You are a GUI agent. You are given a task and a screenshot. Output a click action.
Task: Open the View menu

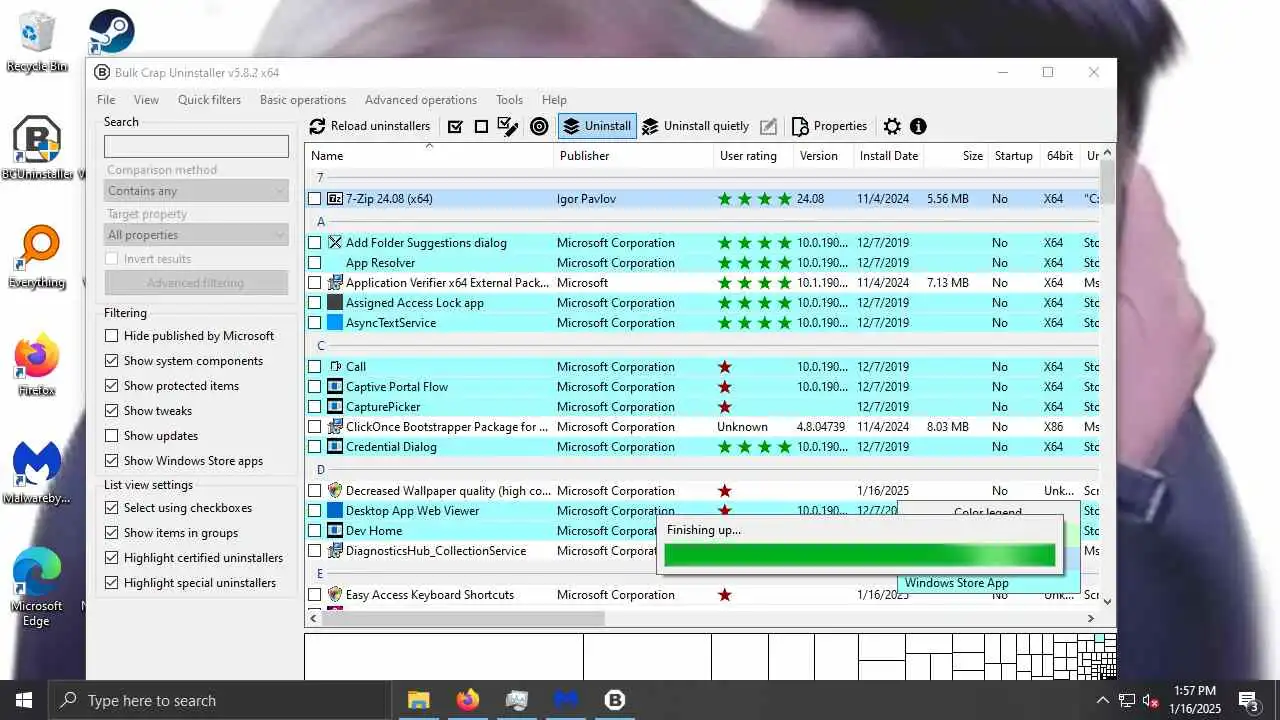[146, 100]
